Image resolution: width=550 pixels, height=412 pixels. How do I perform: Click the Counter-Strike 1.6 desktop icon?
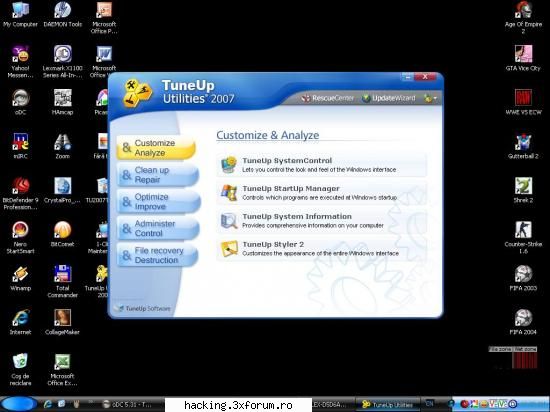click(523, 237)
